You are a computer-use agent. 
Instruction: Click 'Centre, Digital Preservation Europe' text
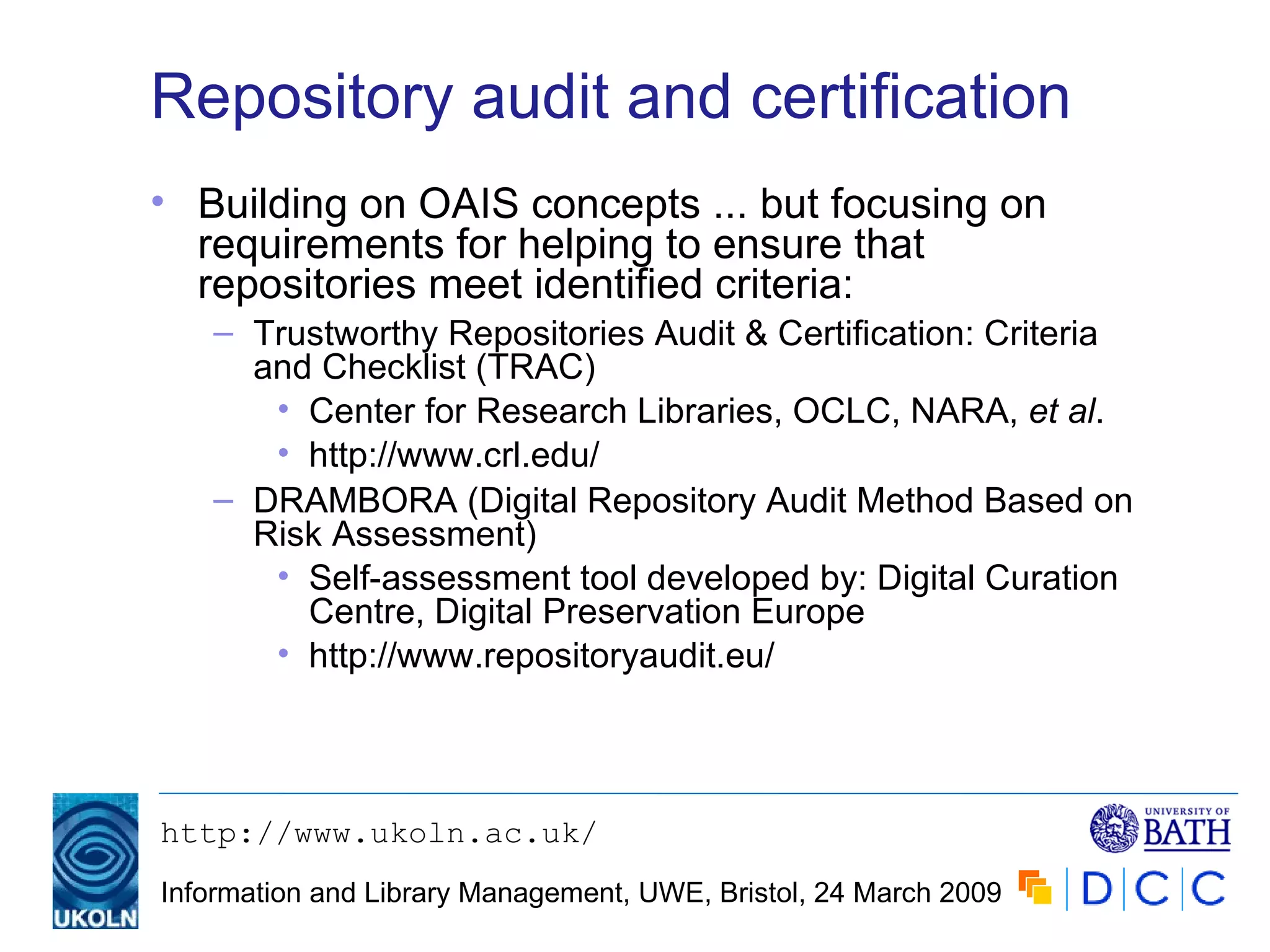click(x=586, y=611)
